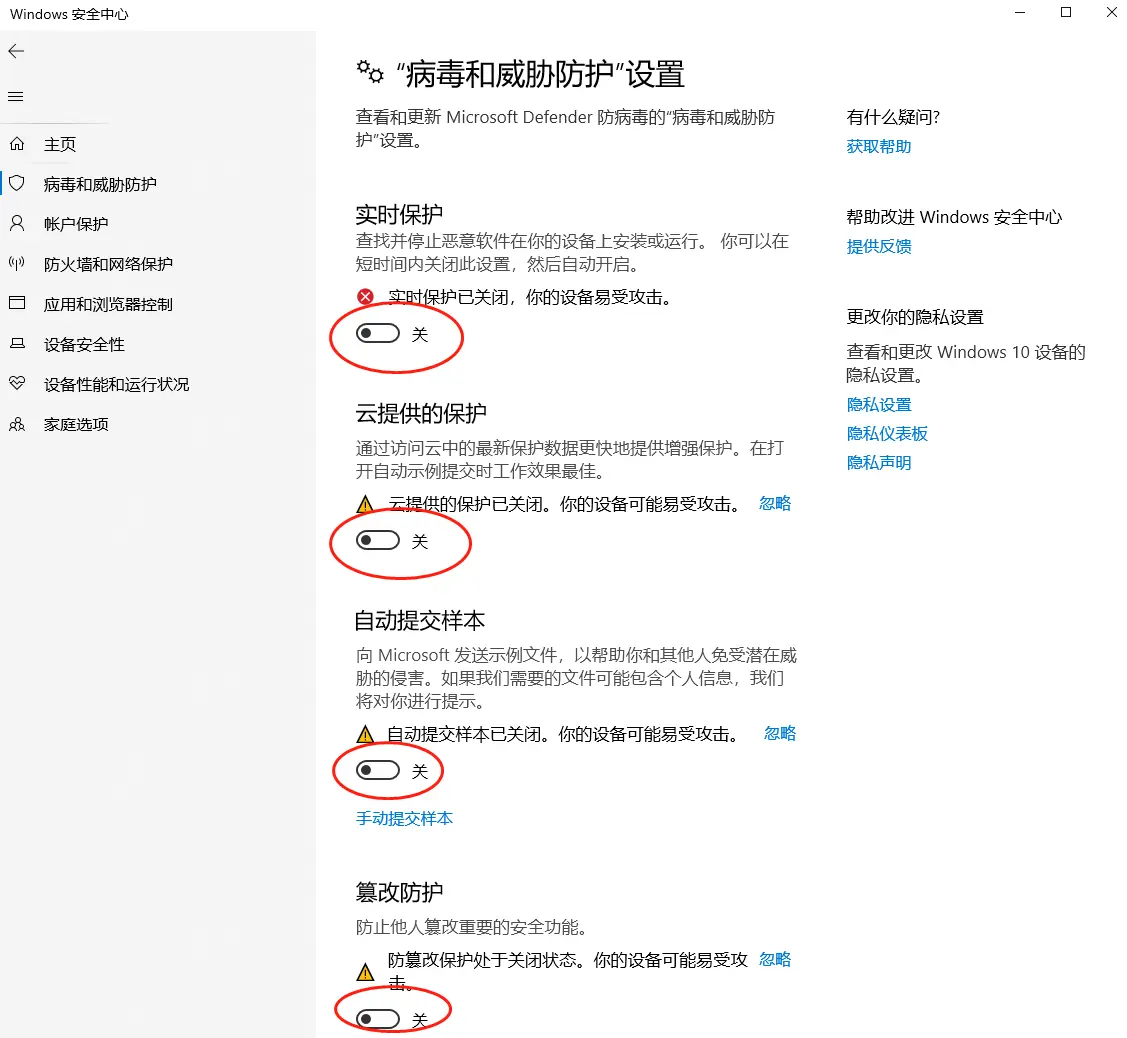Click the back arrow to navigate back
Image resolution: width=1127 pixels, height=1038 pixels.
(x=16, y=51)
